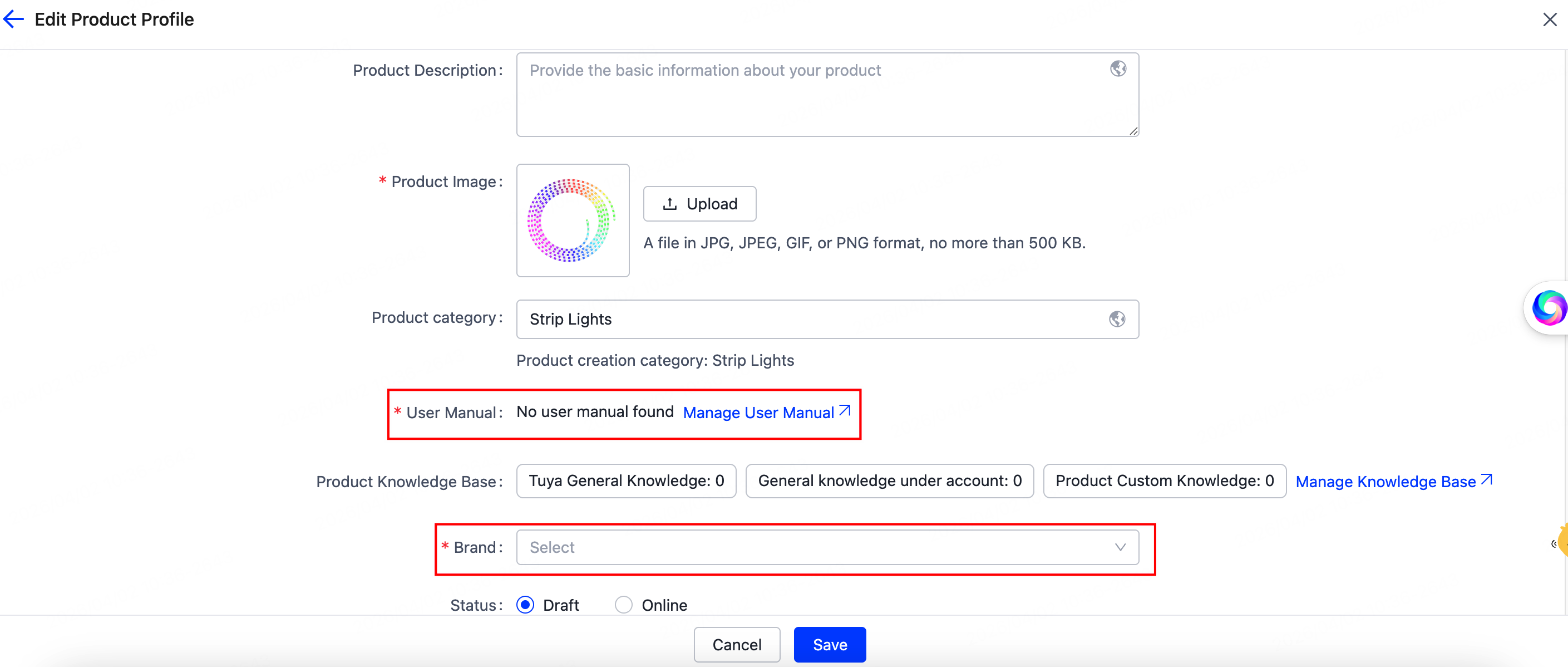
Task: Click Product Custom Knowledge: 0 tag
Action: pos(1164,480)
